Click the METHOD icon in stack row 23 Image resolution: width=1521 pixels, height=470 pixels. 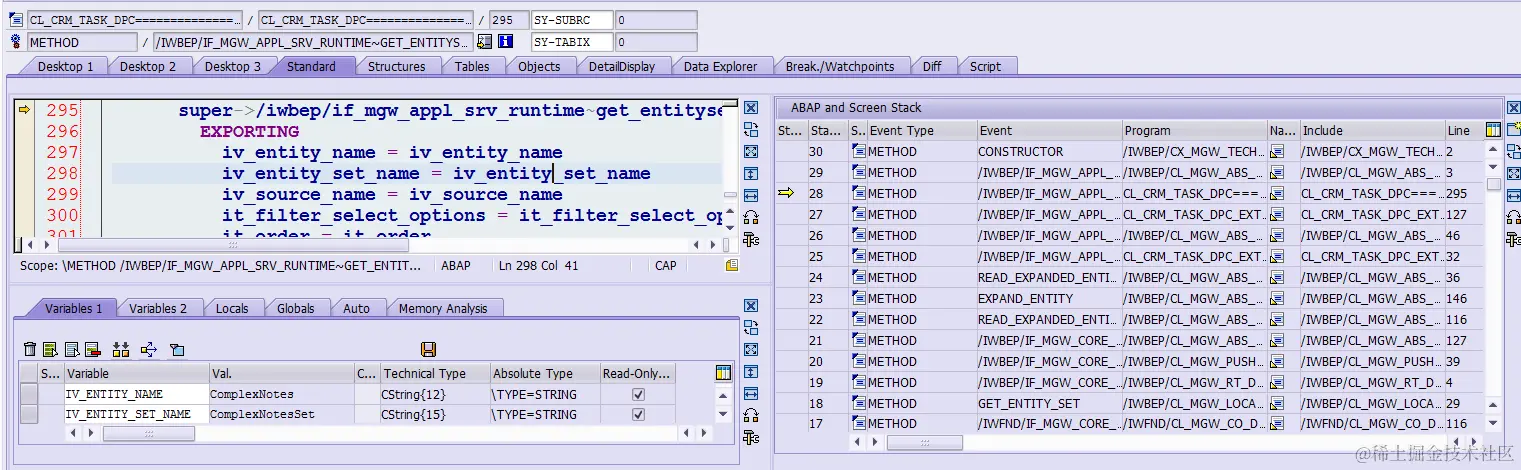(x=859, y=298)
